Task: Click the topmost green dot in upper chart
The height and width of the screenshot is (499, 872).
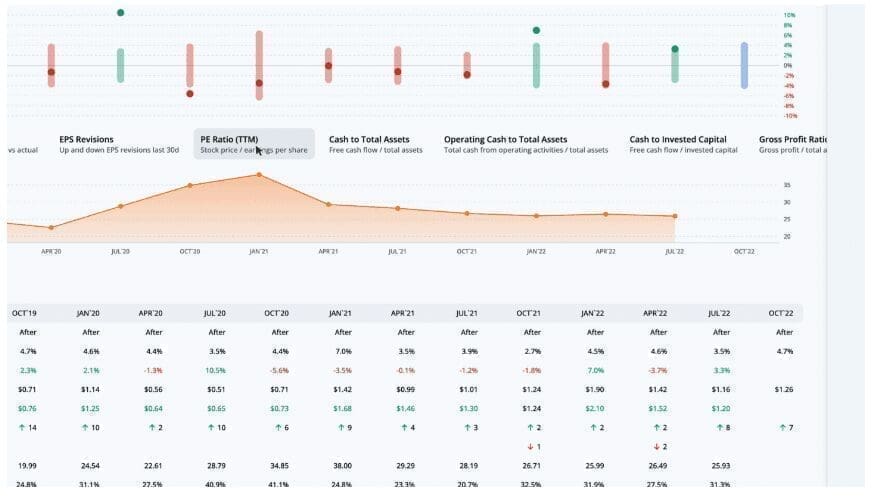Action: point(120,13)
